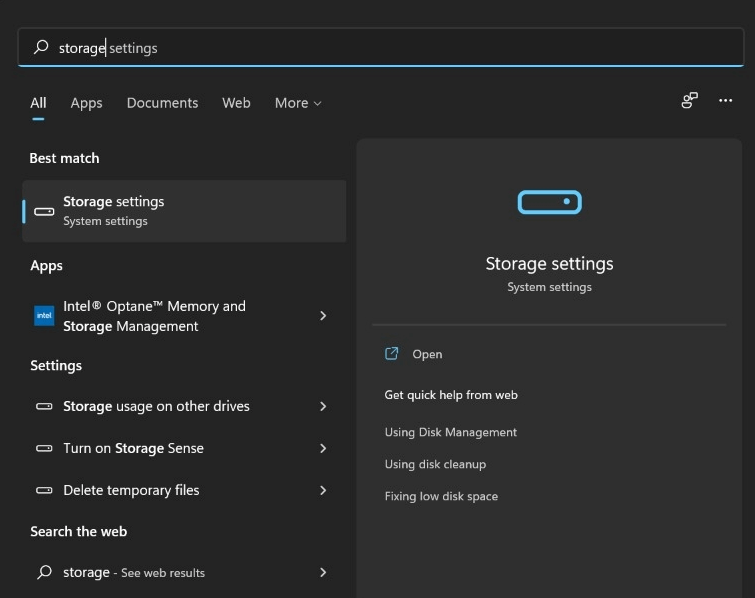Click magnifier icon beside storage web result
Viewport: 755px width, 598px height.
click(x=44, y=572)
